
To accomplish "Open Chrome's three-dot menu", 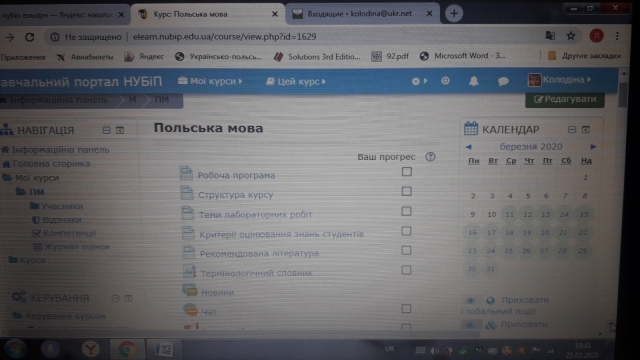I will pyautogui.click(x=617, y=36).
